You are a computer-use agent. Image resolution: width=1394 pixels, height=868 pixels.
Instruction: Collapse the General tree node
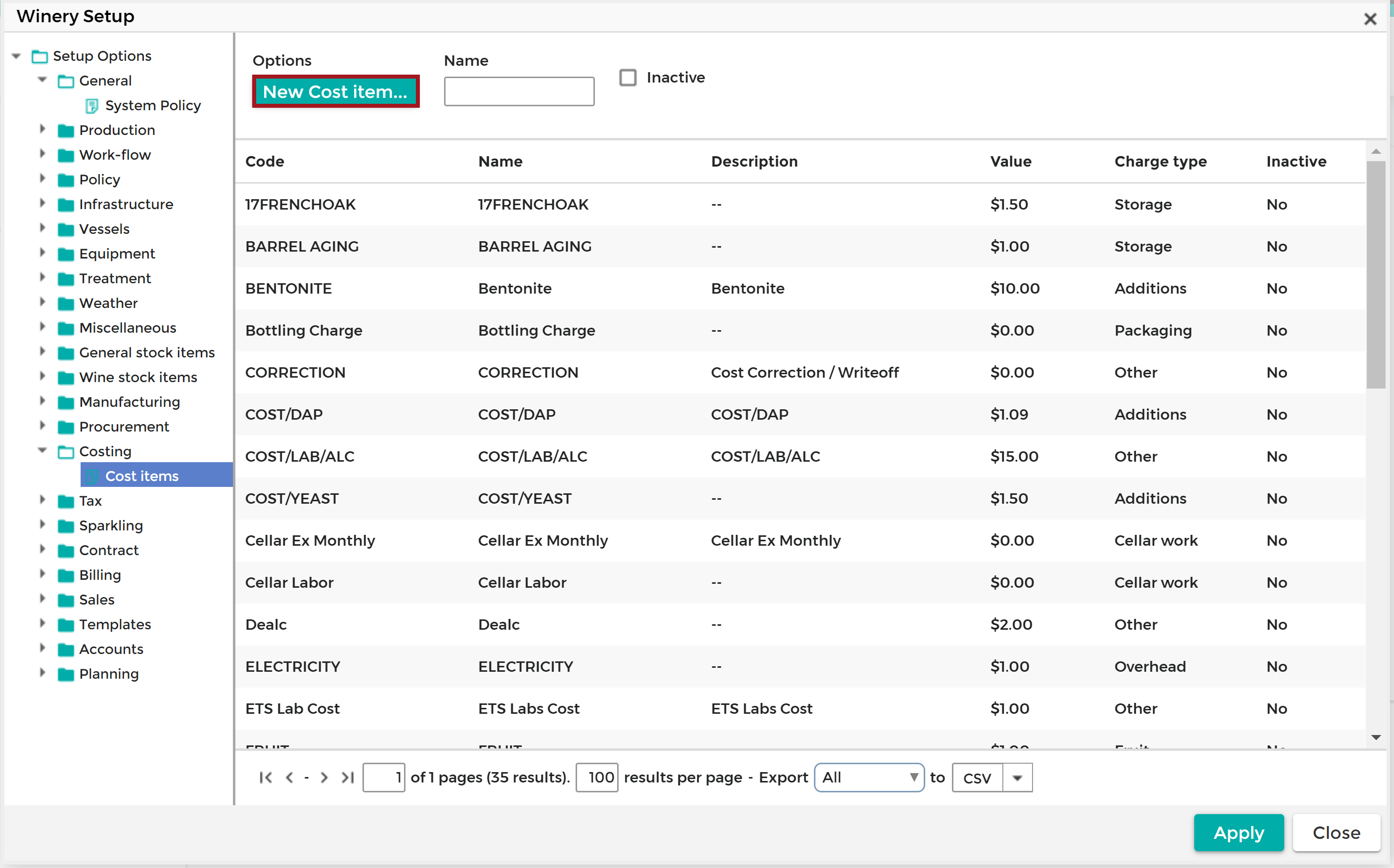coord(43,80)
